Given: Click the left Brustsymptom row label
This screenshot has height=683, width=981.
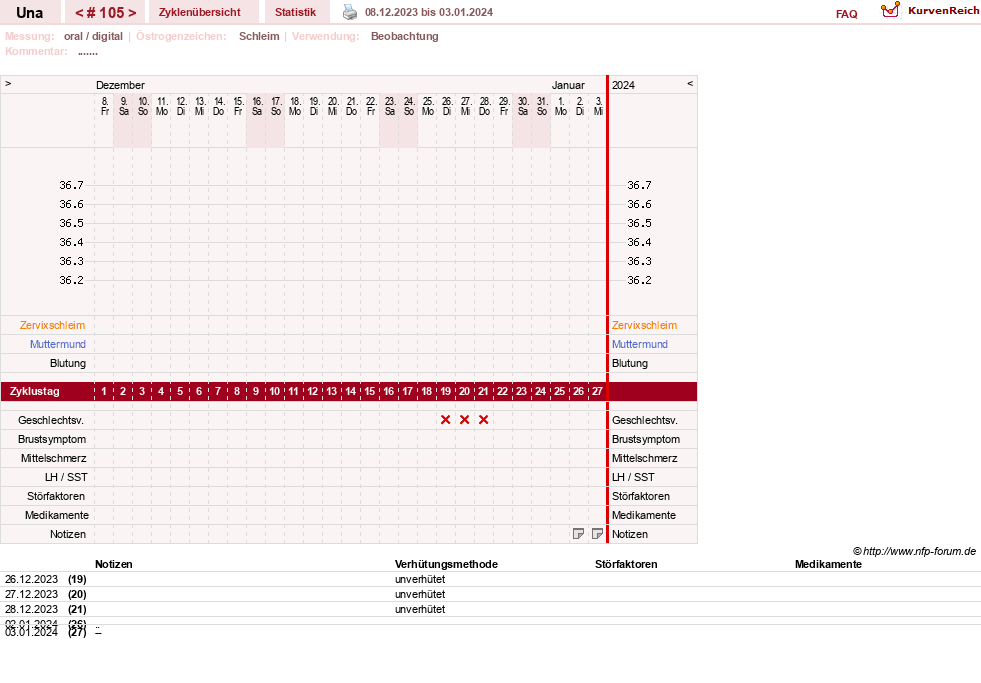Looking at the screenshot, I should [52, 439].
